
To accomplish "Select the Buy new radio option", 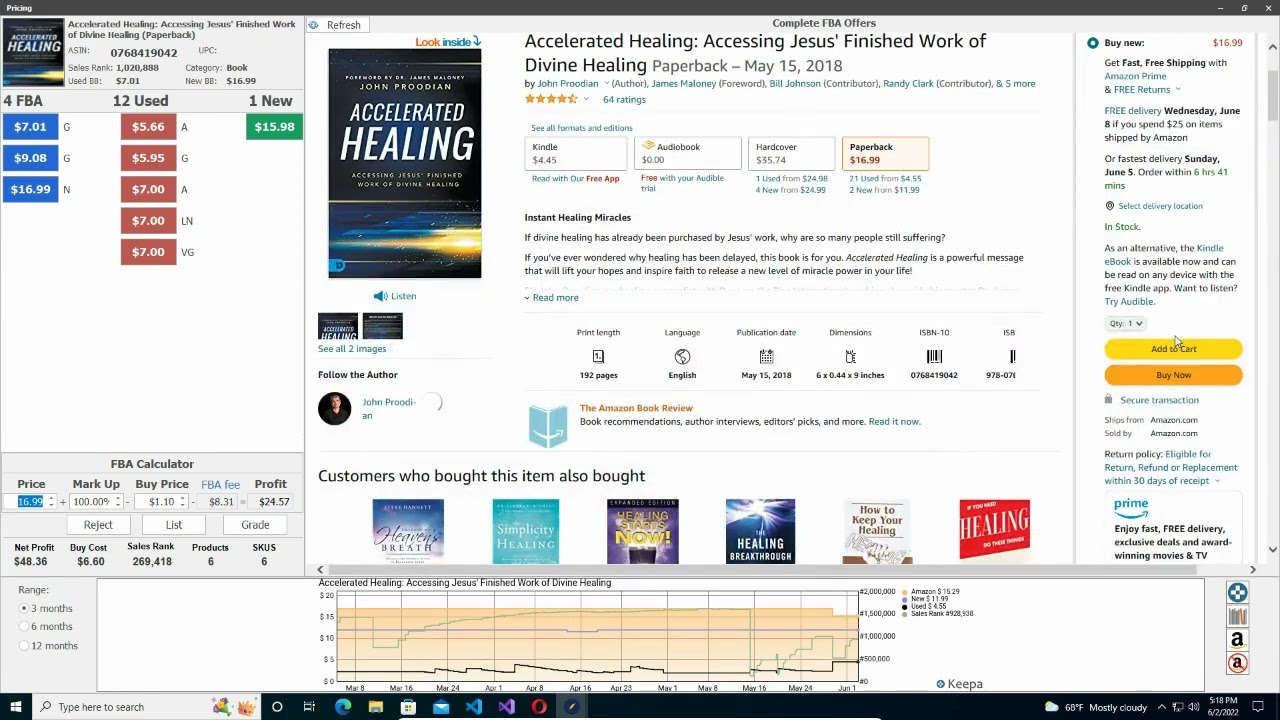I will [1093, 43].
